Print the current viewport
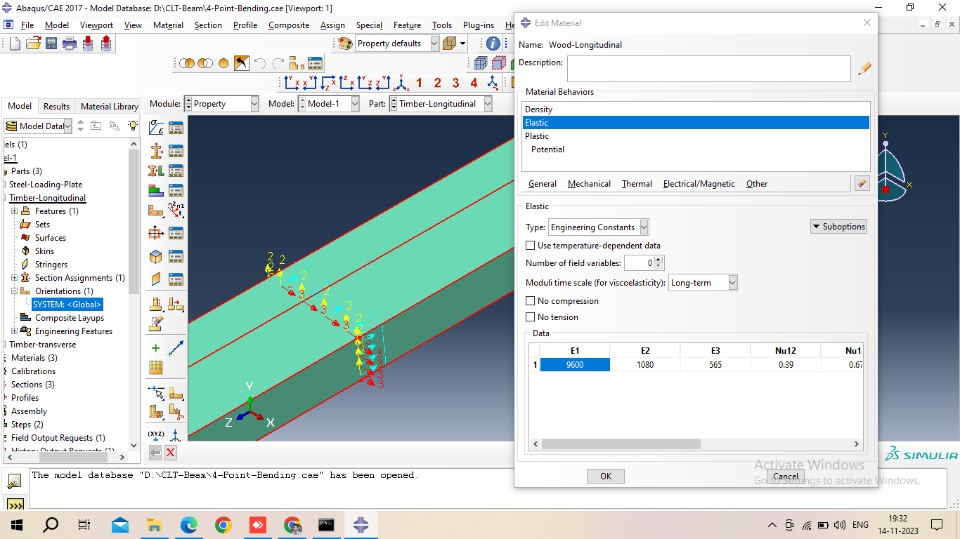Viewport: 960px width, 539px height. pos(70,43)
